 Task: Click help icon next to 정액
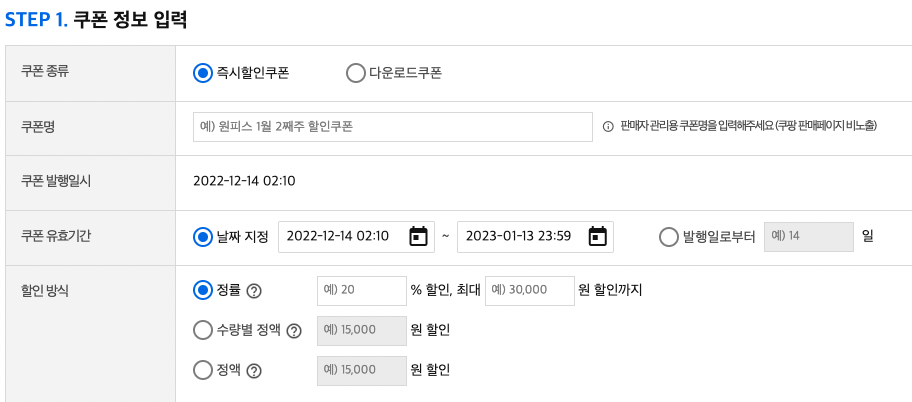(254, 371)
